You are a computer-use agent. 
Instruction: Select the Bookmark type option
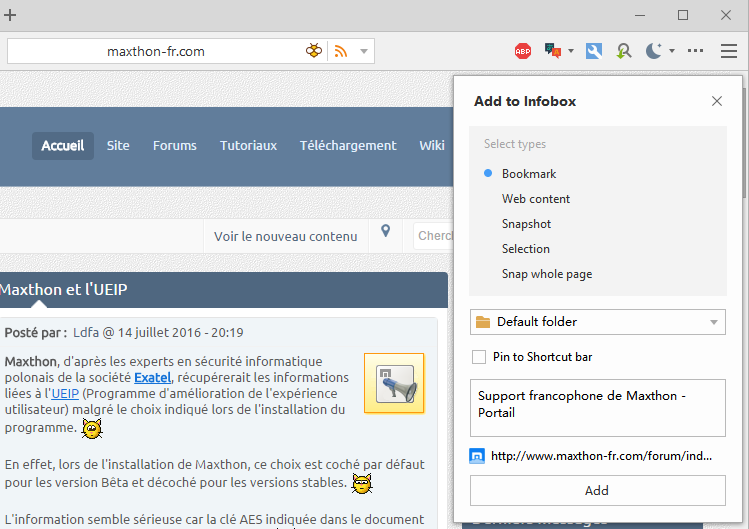(529, 174)
